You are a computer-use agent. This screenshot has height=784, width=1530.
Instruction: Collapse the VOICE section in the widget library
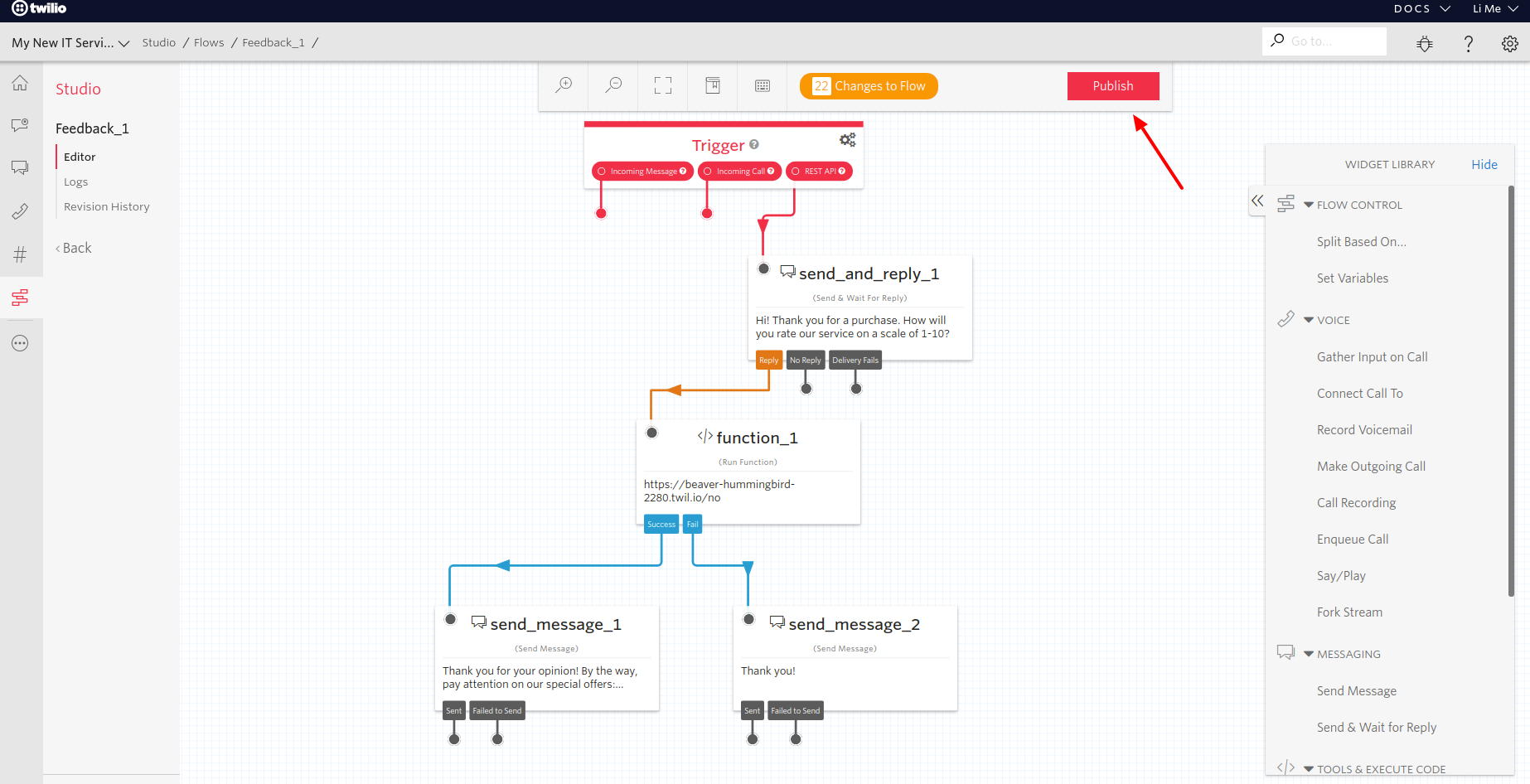tap(1308, 320)
